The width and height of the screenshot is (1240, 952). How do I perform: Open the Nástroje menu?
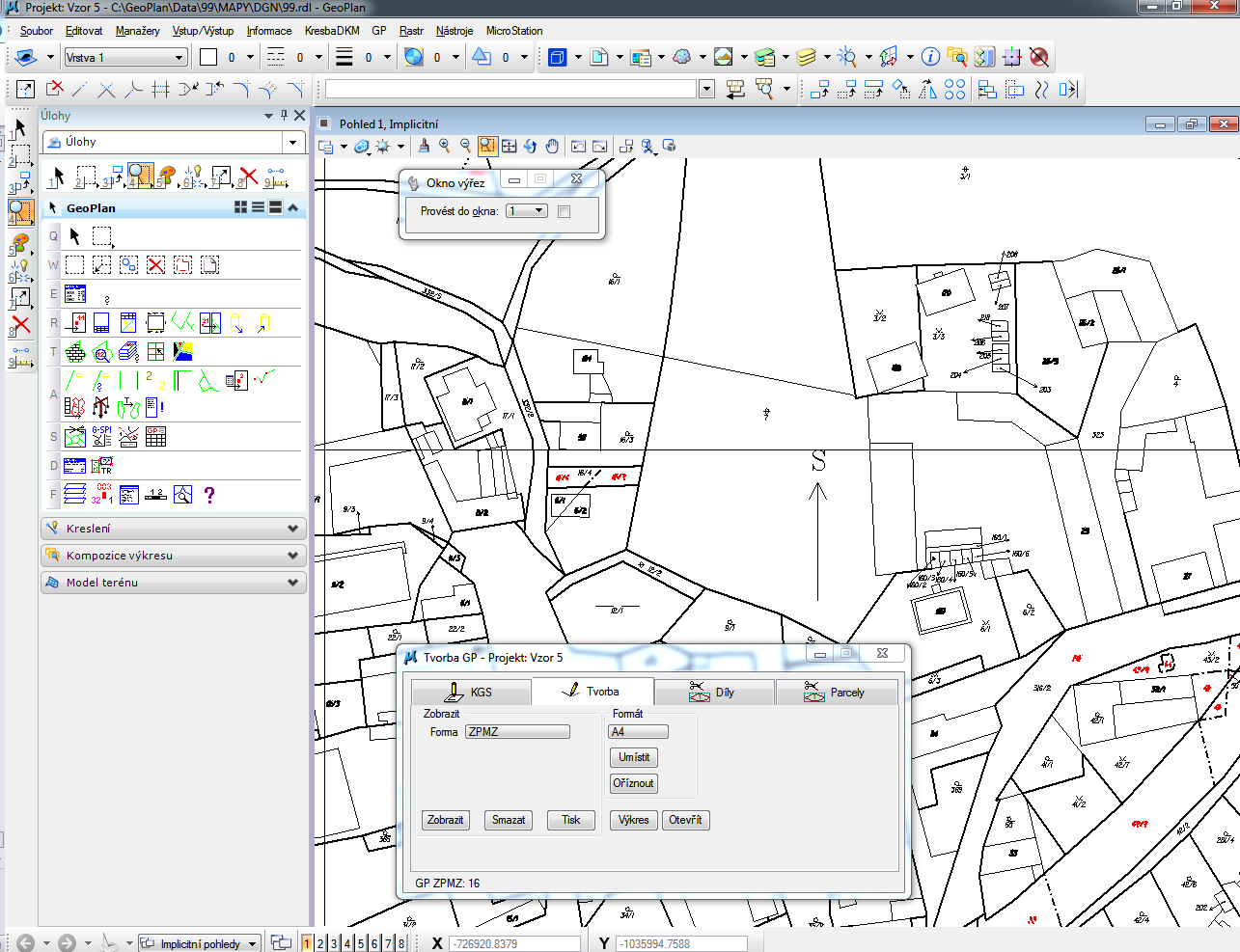(x=455, y=31)
